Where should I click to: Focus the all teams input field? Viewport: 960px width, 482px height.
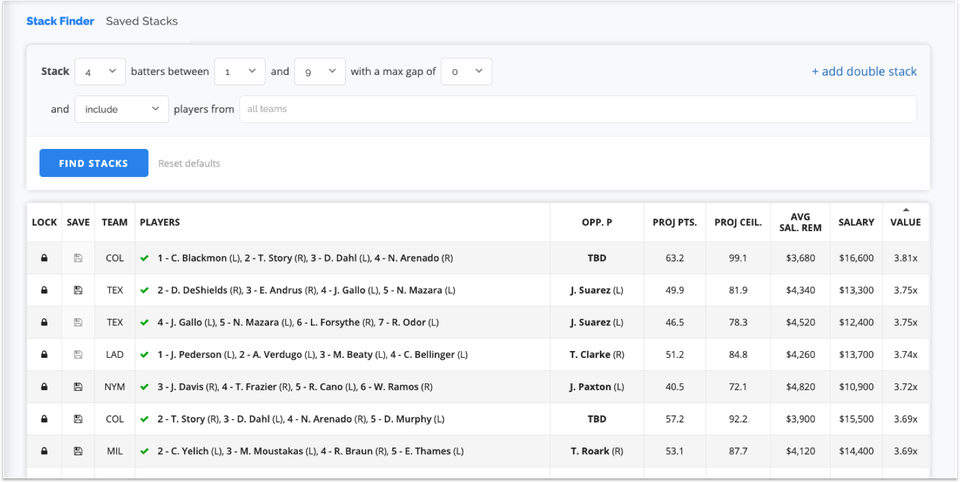tap(578, 109)
